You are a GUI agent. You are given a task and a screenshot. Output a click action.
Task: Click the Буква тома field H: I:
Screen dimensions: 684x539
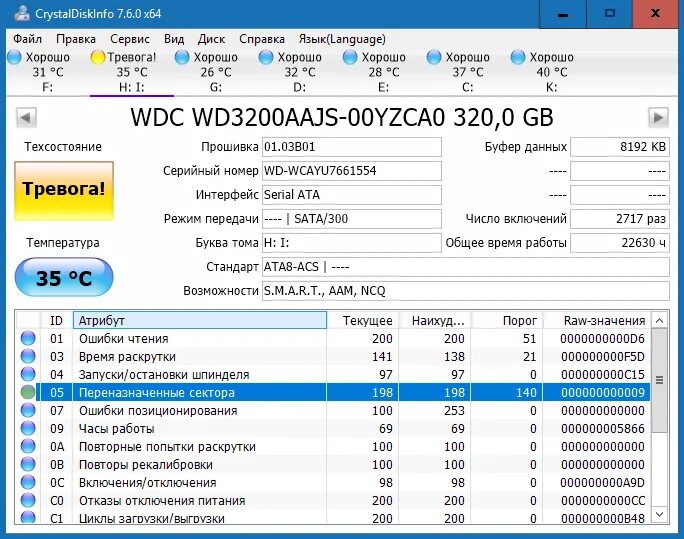[x=352, y=243]
